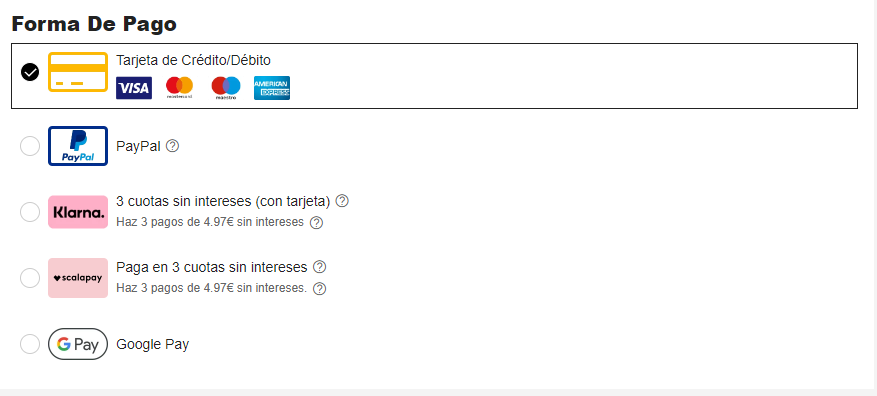Click the yellow credit card icon
Image resolution: width=877 pixels, height=396 pixels.
(78, 72)
